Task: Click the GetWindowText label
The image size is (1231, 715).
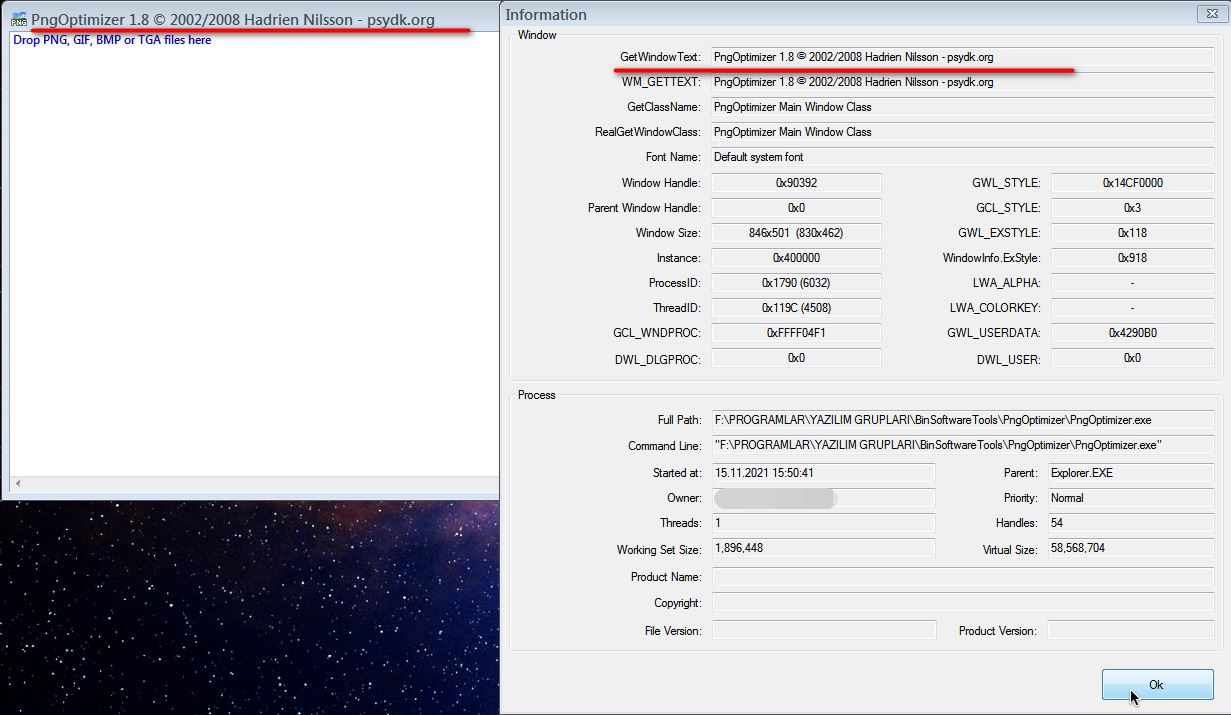Action: [660, 57]
